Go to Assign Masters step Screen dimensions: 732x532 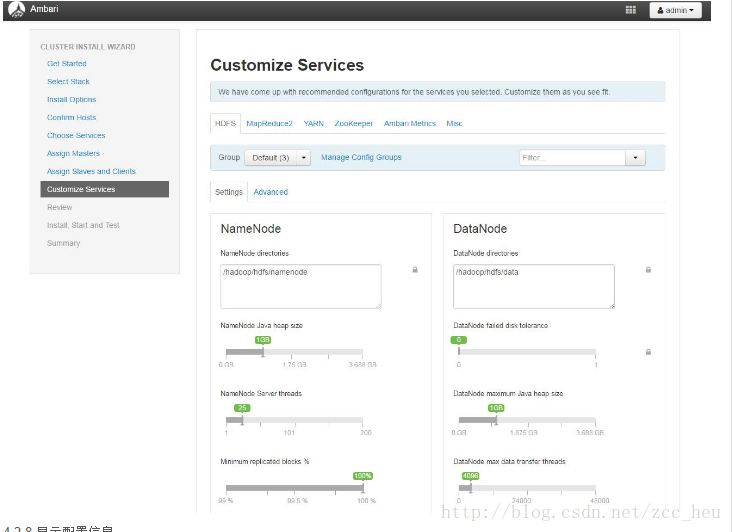[x=73, y=153]
